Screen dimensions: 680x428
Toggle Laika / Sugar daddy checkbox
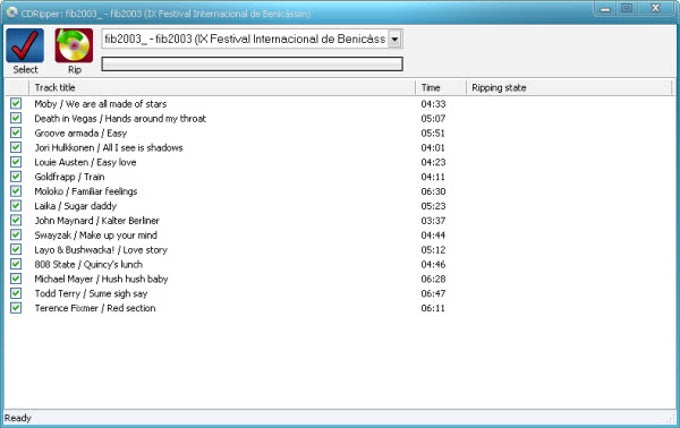pyautogui.click(x=16, y=205)
